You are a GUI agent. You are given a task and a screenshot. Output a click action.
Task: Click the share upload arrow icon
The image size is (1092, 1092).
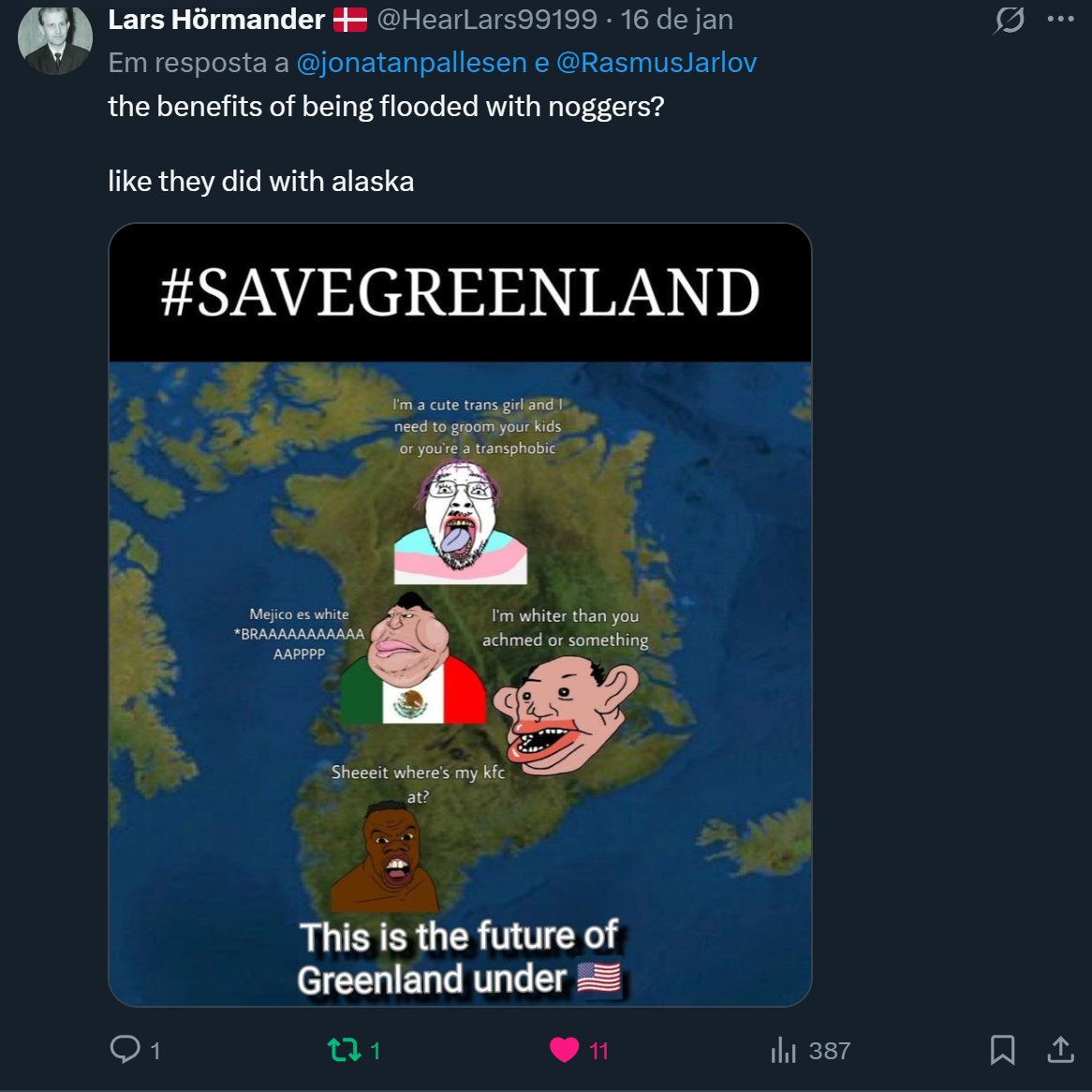[x=1061, y=1050]
